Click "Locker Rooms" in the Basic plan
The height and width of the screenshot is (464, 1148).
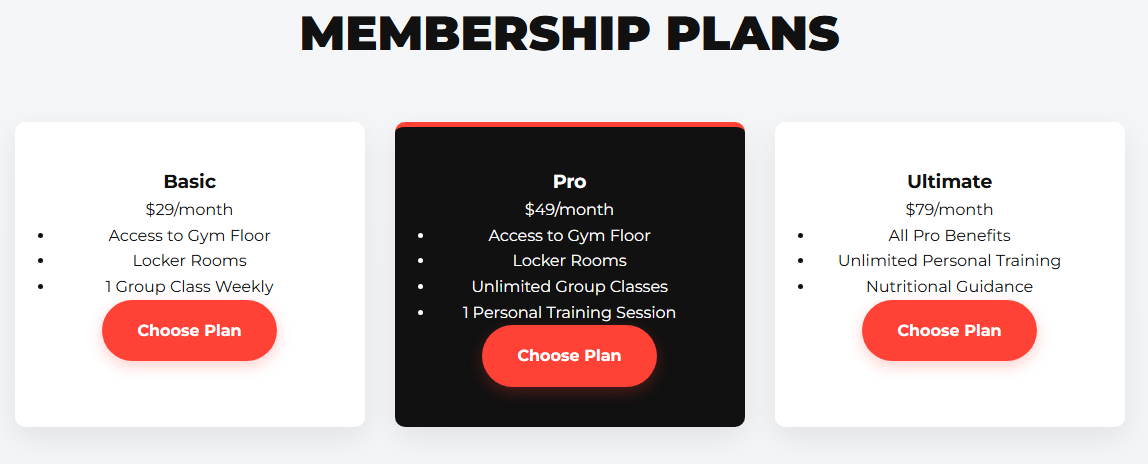[x=189, y=260]
